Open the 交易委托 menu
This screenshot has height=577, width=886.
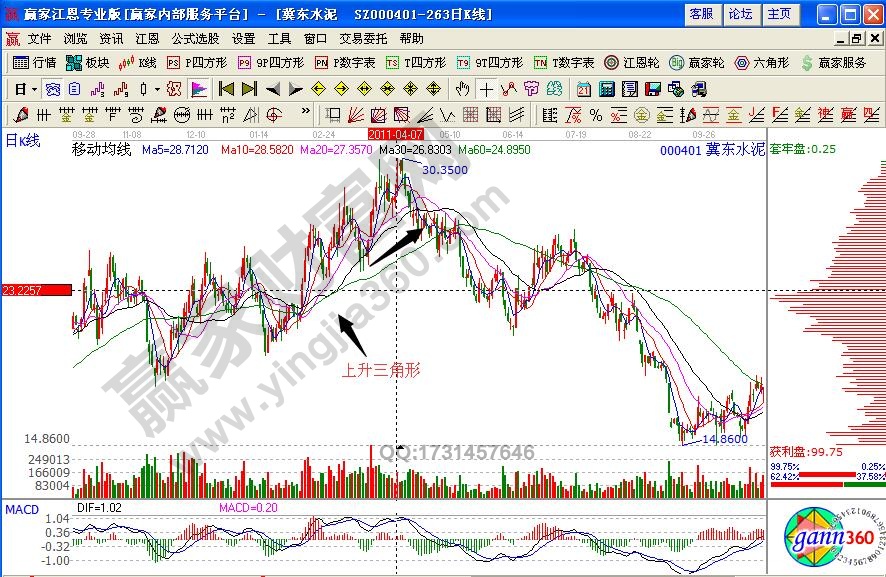(363, 39)
